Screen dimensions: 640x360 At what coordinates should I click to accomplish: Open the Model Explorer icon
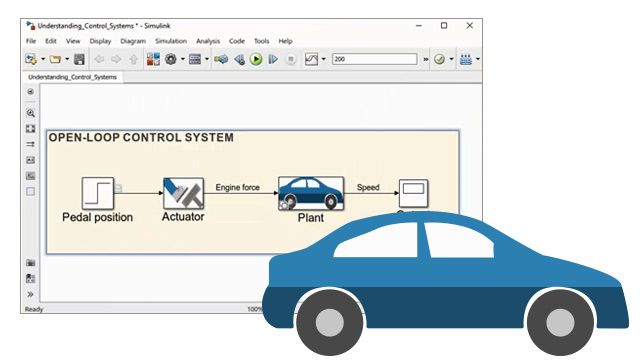[x=195, y=60]
